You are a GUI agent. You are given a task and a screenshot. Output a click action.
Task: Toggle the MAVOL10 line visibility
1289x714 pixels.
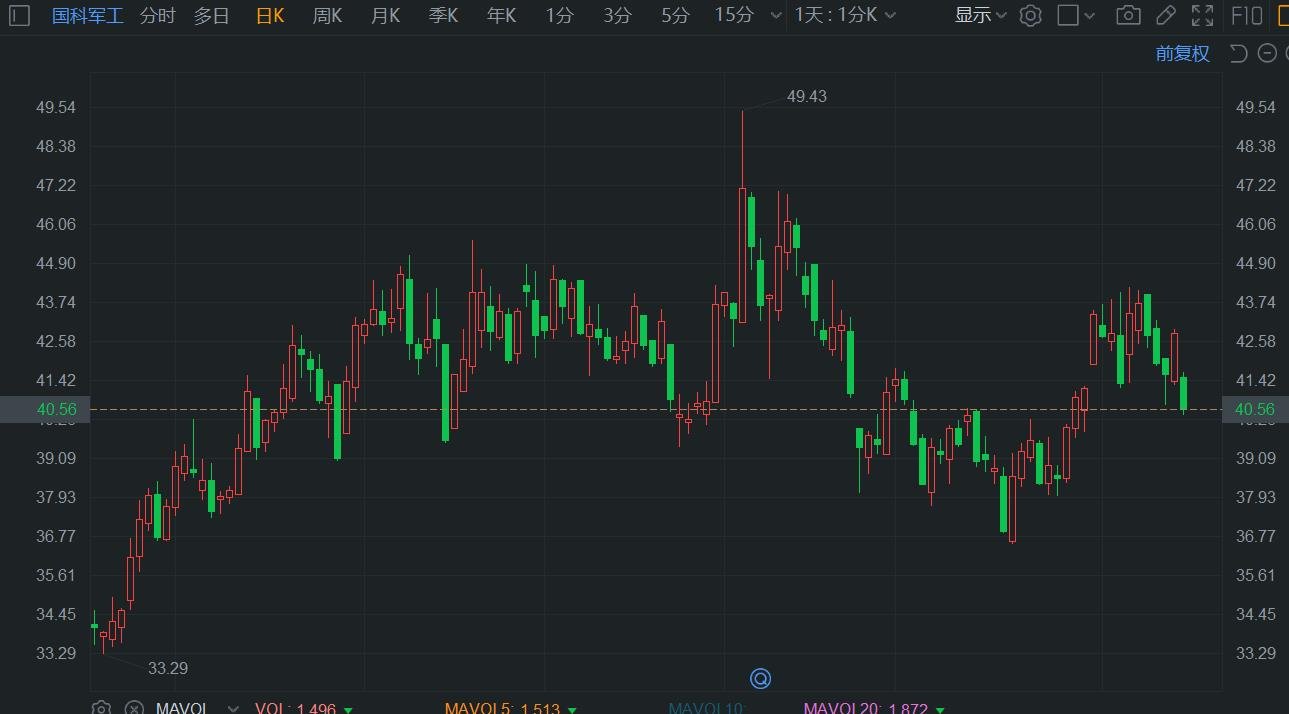(x=706, y=709)
